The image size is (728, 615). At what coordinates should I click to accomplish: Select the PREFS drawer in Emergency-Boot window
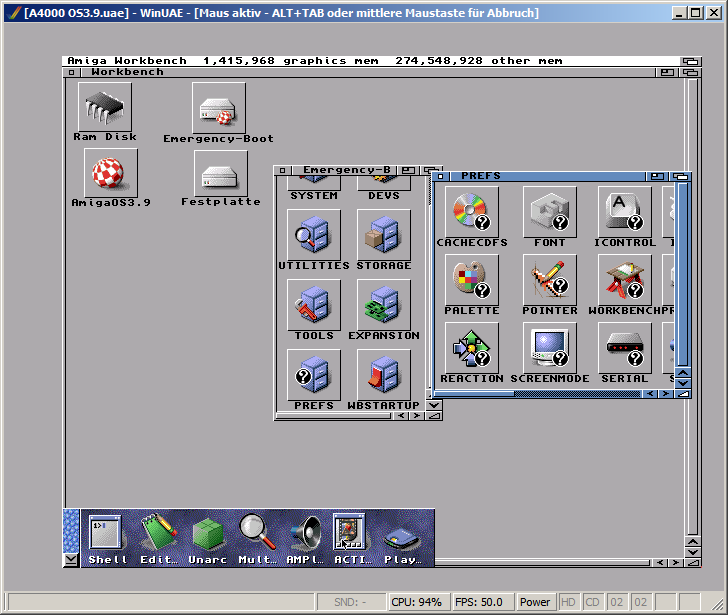pos(314,375)
